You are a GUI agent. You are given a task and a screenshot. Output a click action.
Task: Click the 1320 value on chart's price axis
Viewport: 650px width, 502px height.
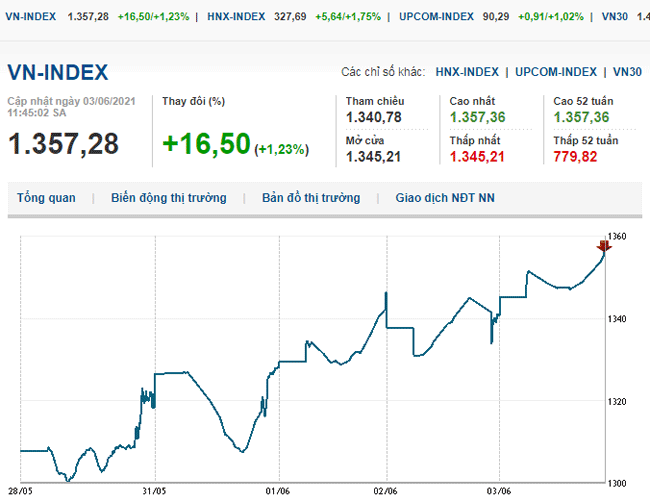tap(617, 401)
